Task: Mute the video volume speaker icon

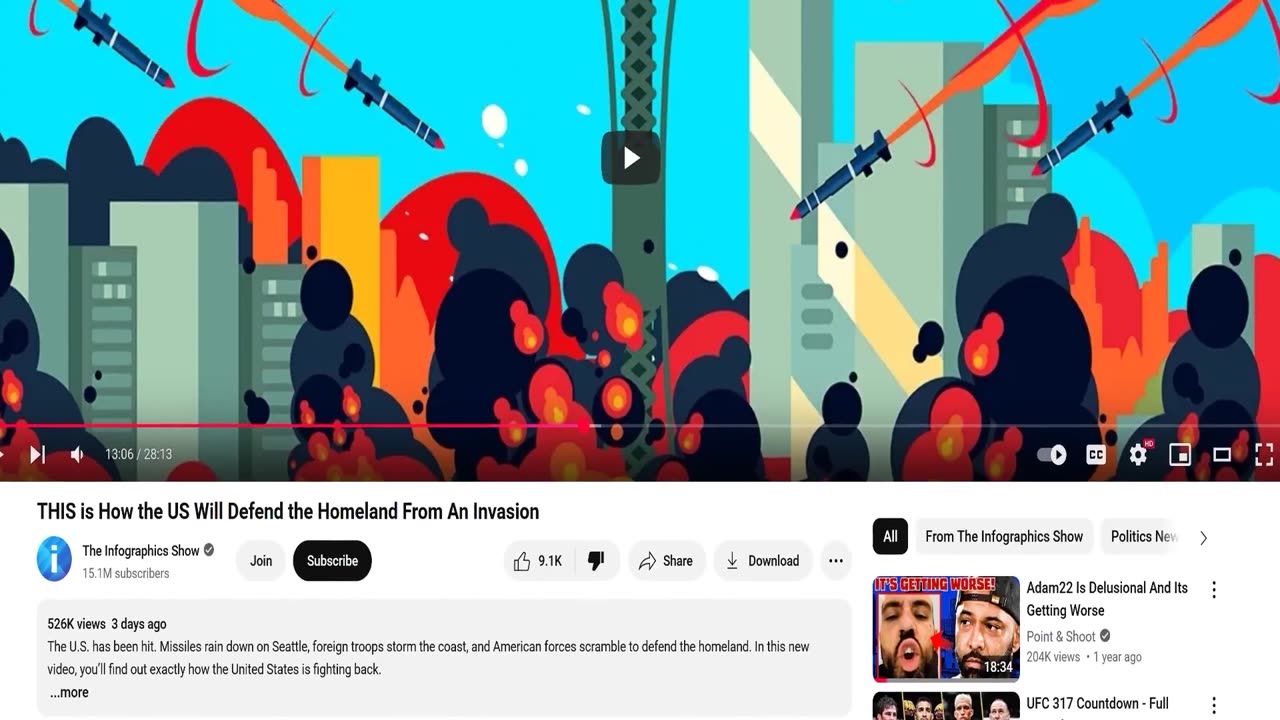Action: click(x=77, y=455)
